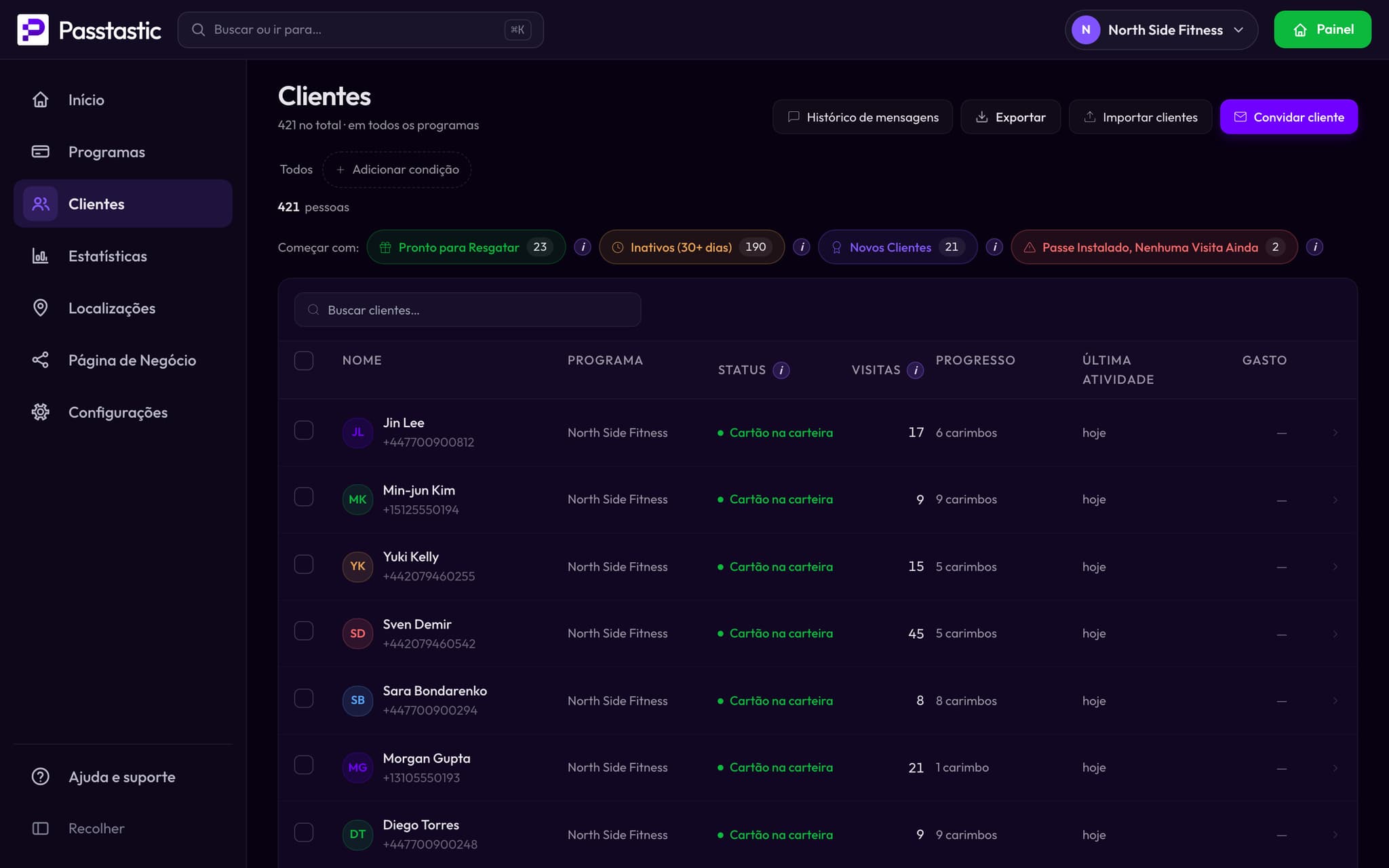Click the Passtastic logo icon
The width and height of the screenshot is (1389, 868).
point(33,30)
